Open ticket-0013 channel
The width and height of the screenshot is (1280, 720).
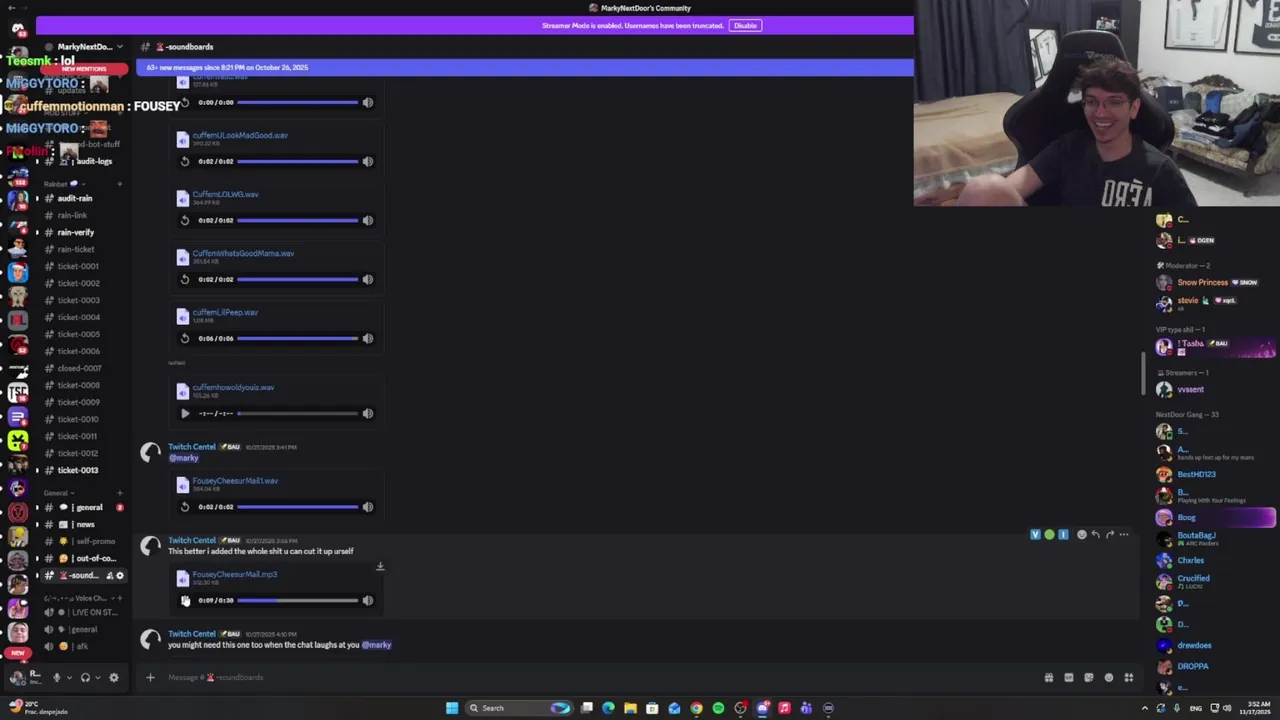point(78,470)
